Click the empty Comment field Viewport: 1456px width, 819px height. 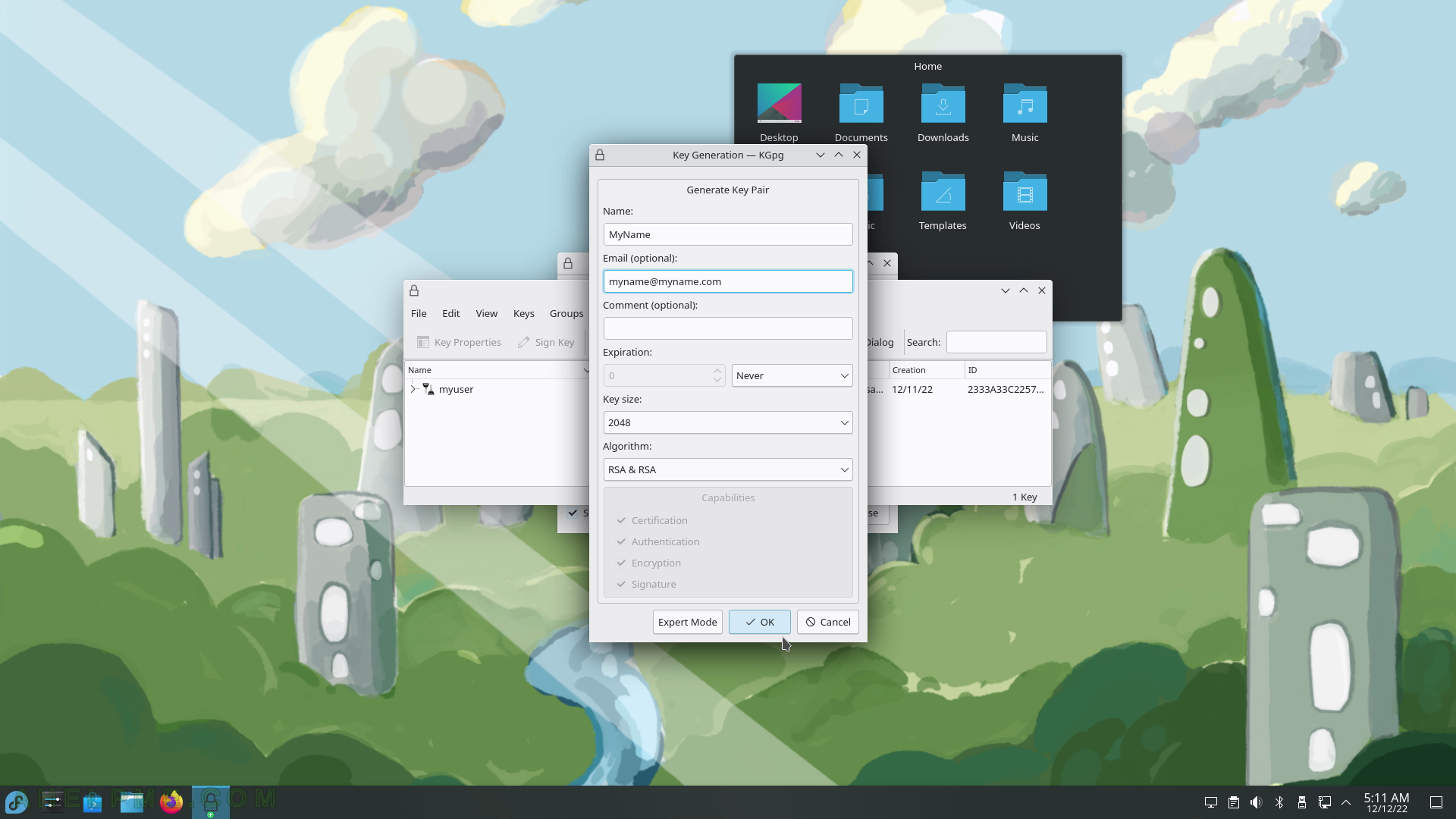point(728,328)
